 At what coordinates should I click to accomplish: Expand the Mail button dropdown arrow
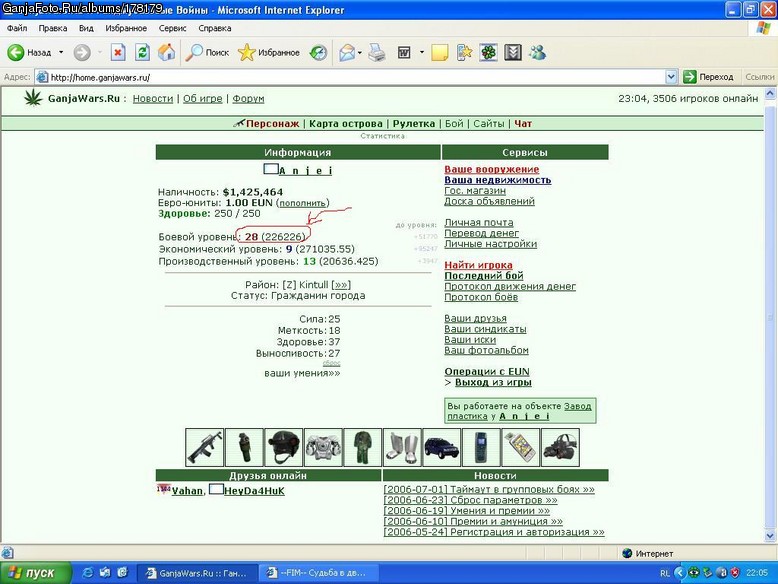point(360,53)
